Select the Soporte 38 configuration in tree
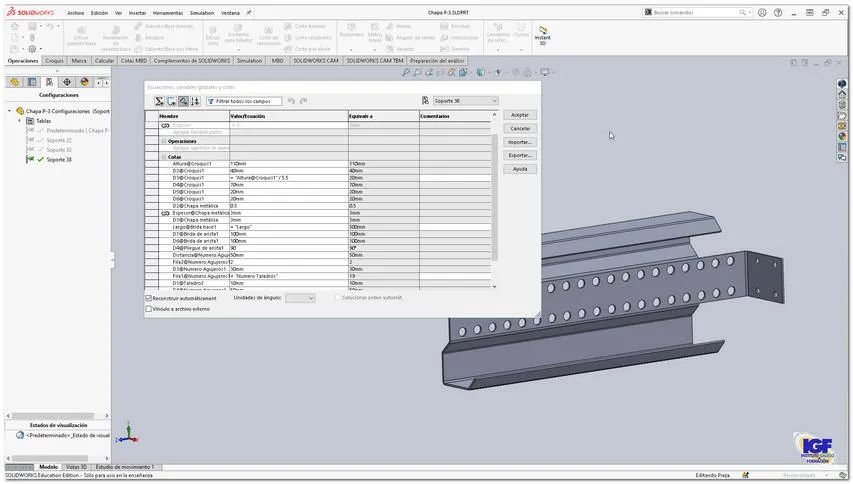853x484 pixels. point(59,160)
